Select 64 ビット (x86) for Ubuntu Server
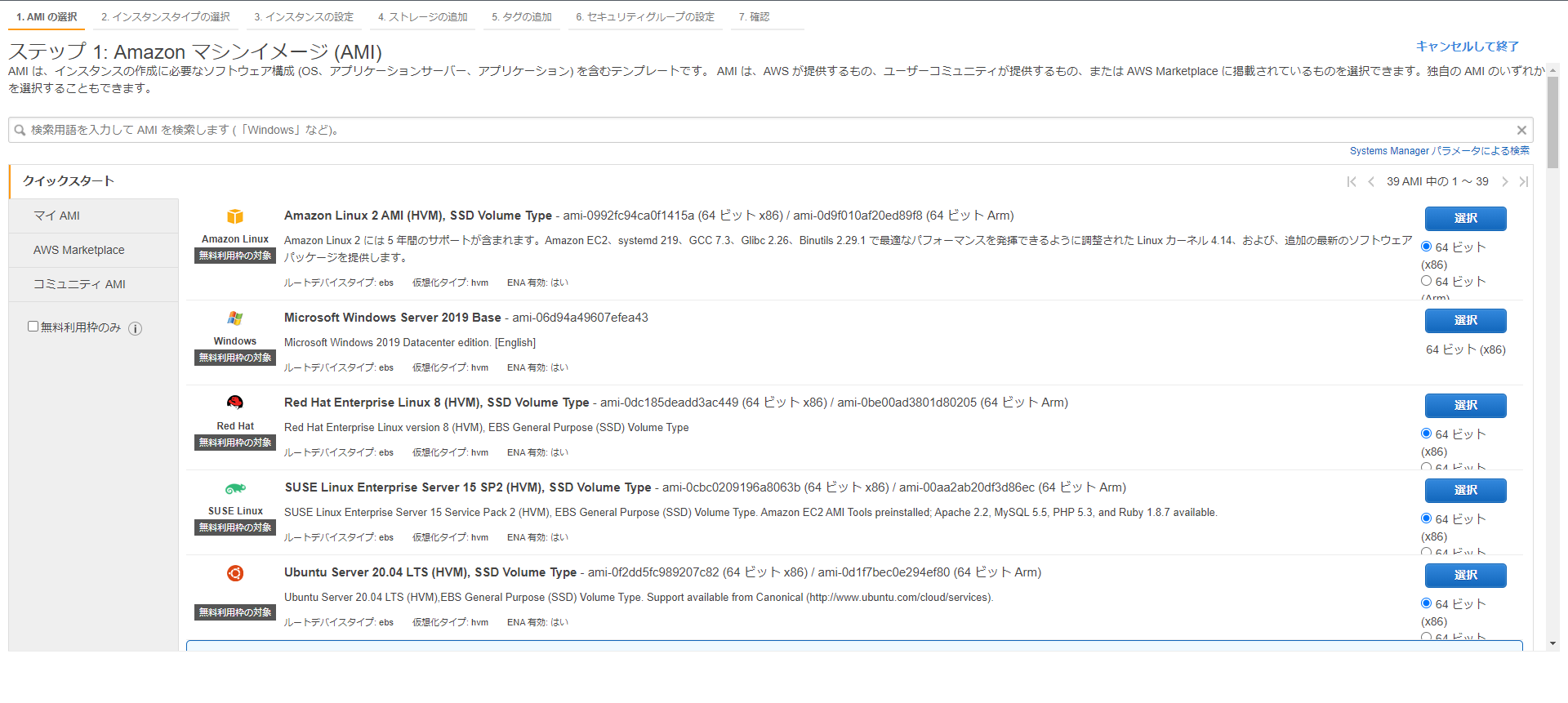This screenshot has height=703, width=1568. pos(1427,603)
